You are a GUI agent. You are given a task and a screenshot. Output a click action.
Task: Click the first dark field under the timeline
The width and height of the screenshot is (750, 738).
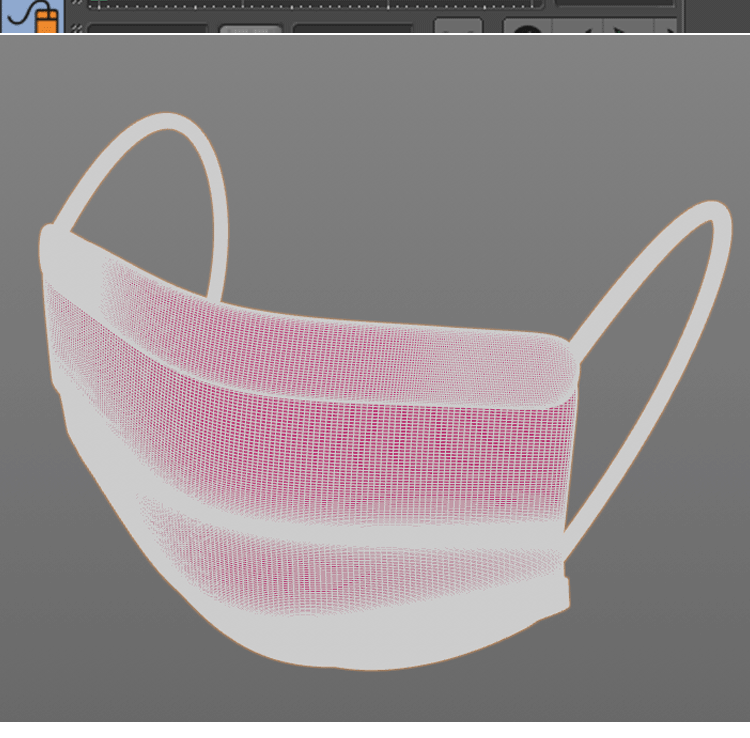[146, 29]
